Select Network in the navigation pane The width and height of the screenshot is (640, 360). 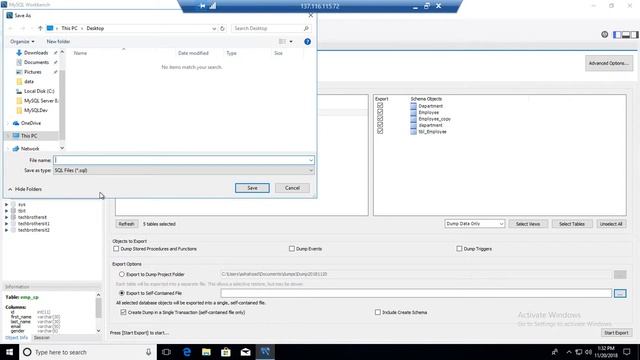(30, 149)
